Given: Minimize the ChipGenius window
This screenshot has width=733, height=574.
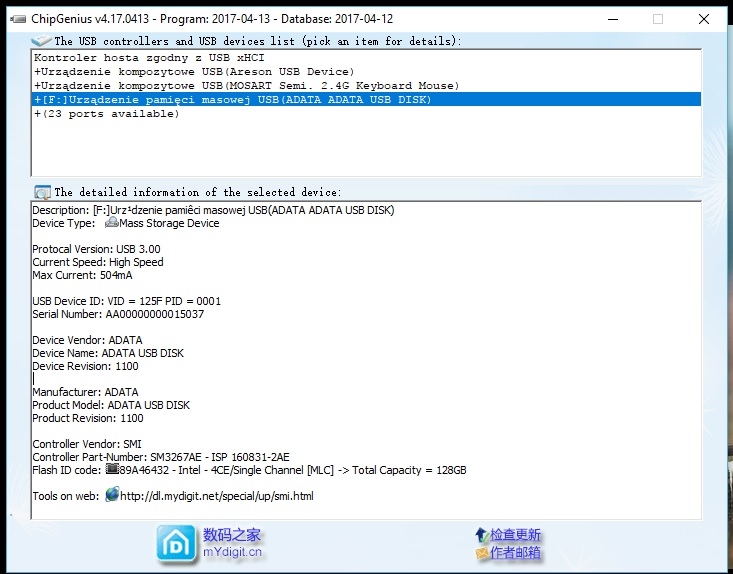Looking at the screenshot, I should 613,19.
